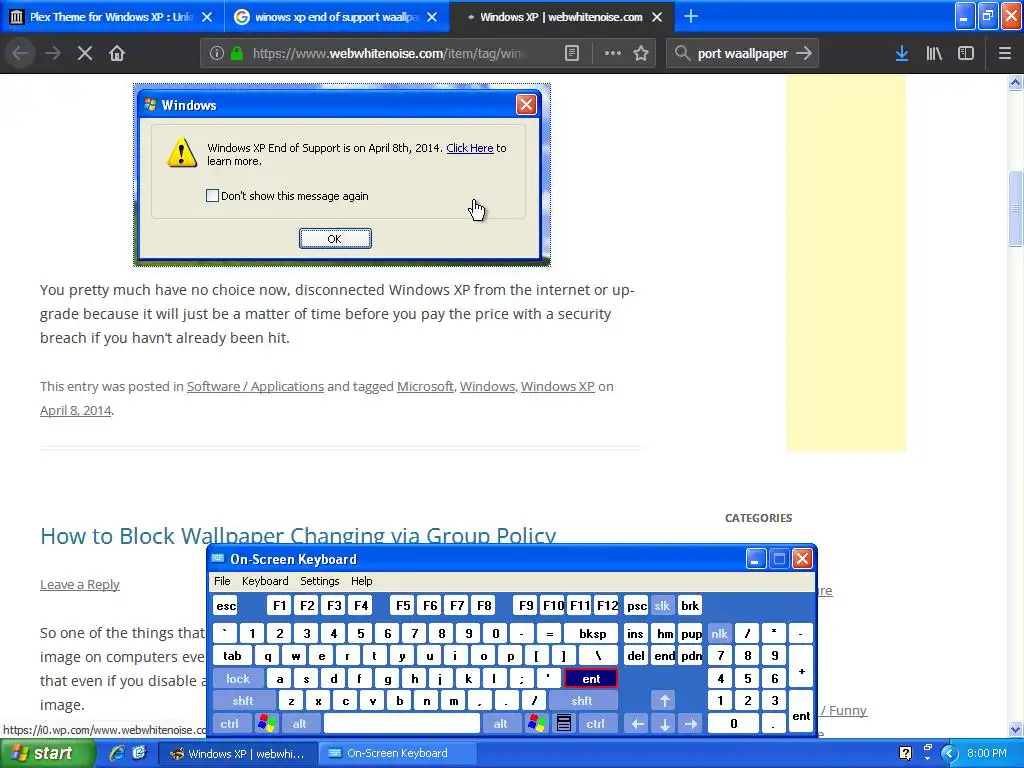Click the Windows logo key left of alt
Viewport: 1024px width, 768px height.
point(266,724)
